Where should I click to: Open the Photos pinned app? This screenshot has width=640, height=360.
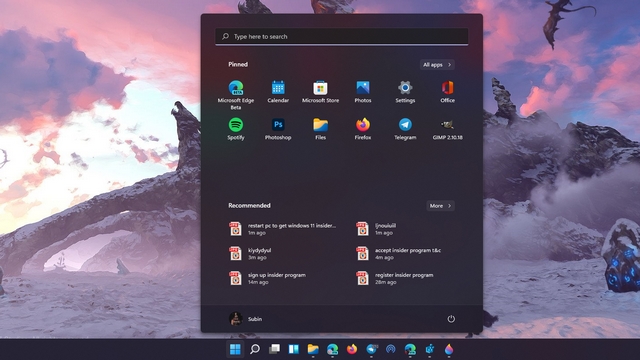363,92
